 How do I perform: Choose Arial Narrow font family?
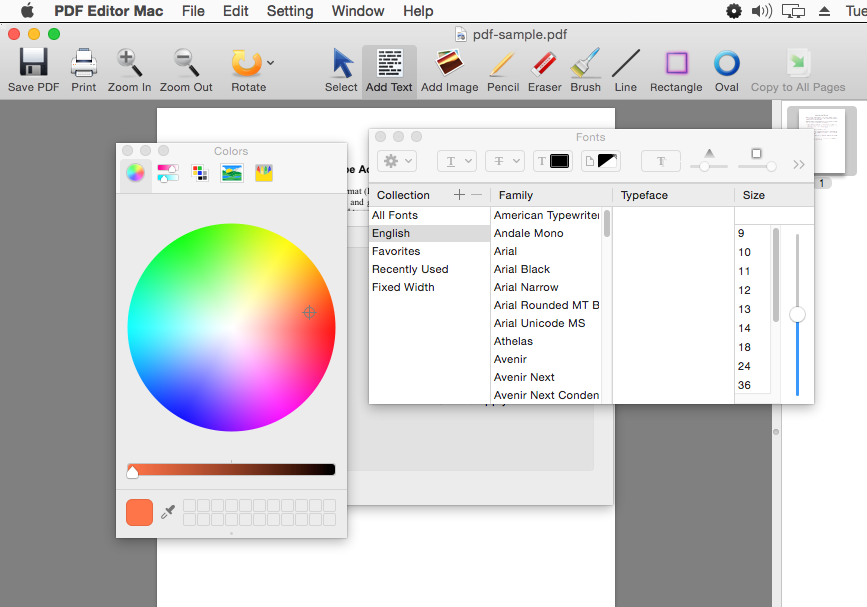[546, 287]
